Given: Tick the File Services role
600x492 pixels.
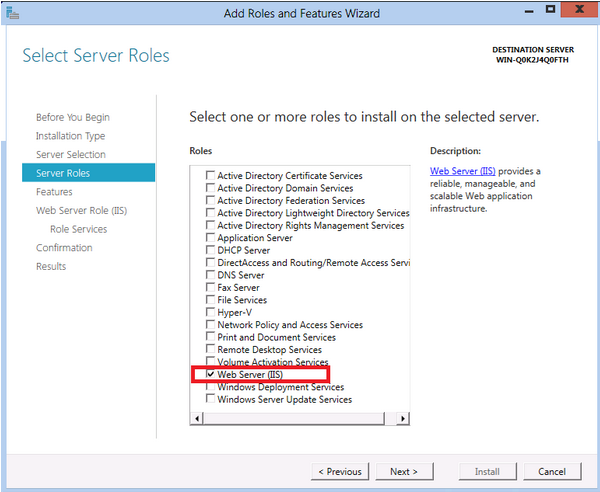Looking at the screenshot, I should pos(210,299).
